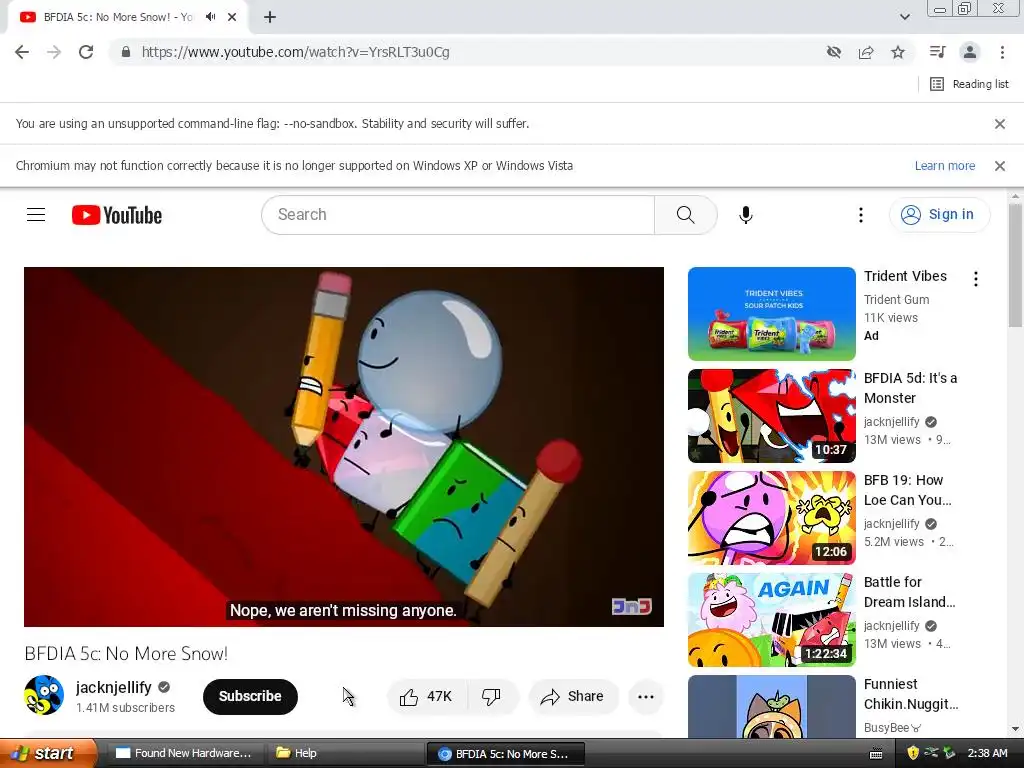
Task: Open more actions ellipsis under video
Action: [x=646, y=697]
